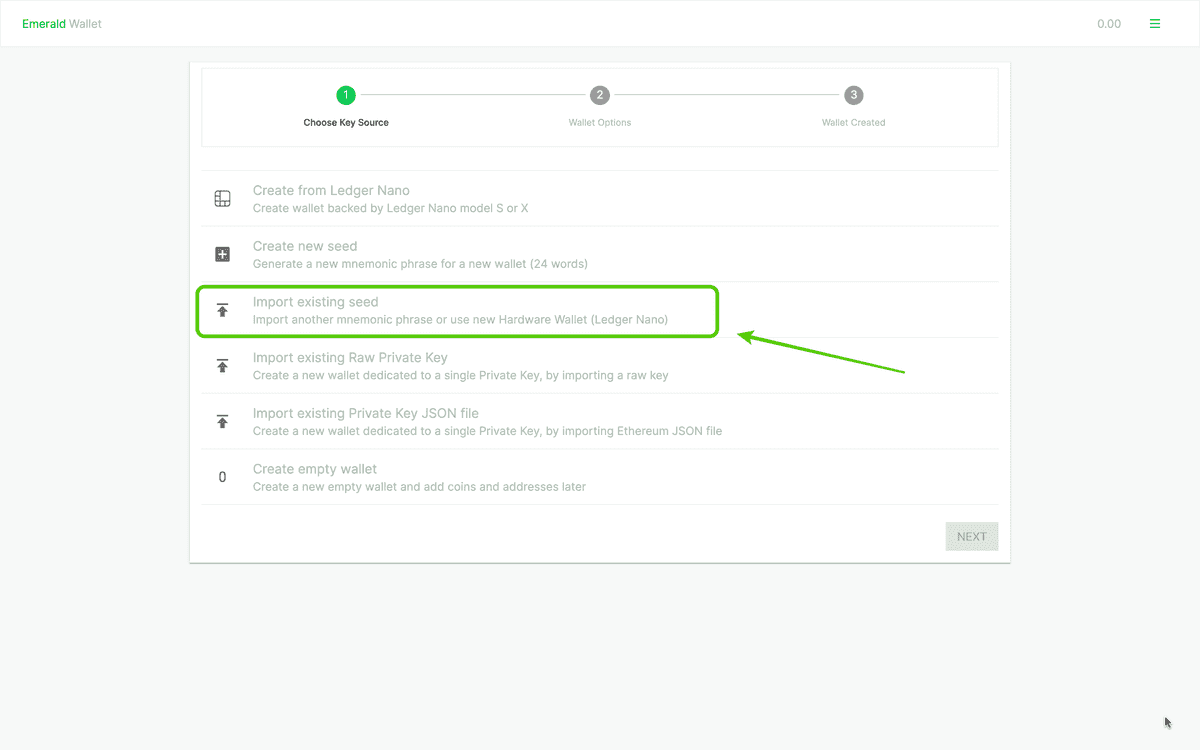1200x750 pixels.
Task: Switch to the Wallet Created step label
Action: point(853,122)
